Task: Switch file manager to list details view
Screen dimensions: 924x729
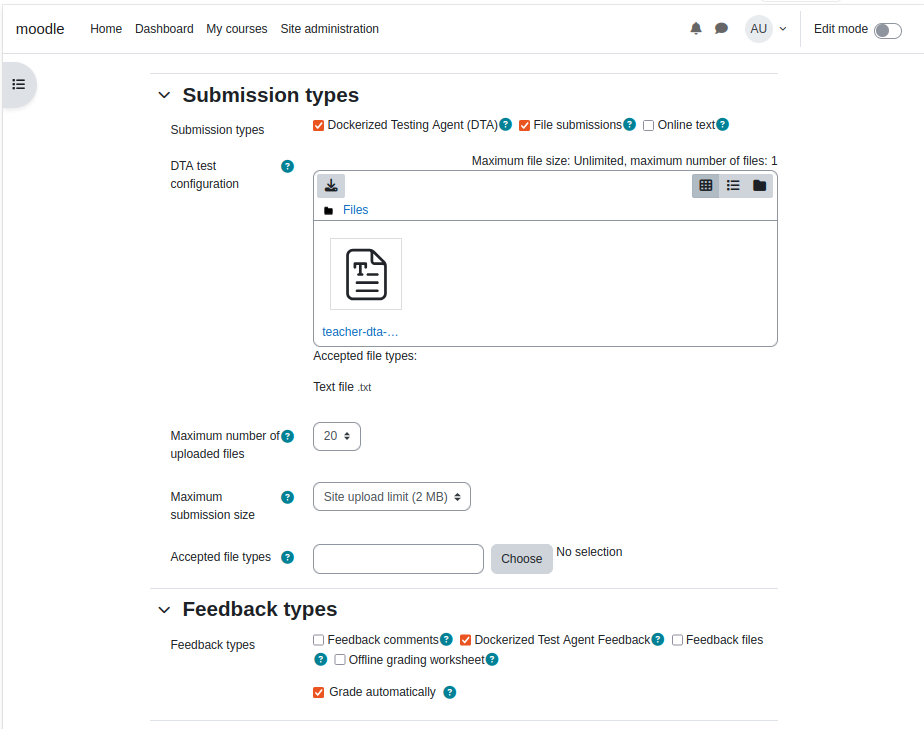Action: tap(732, 186)
